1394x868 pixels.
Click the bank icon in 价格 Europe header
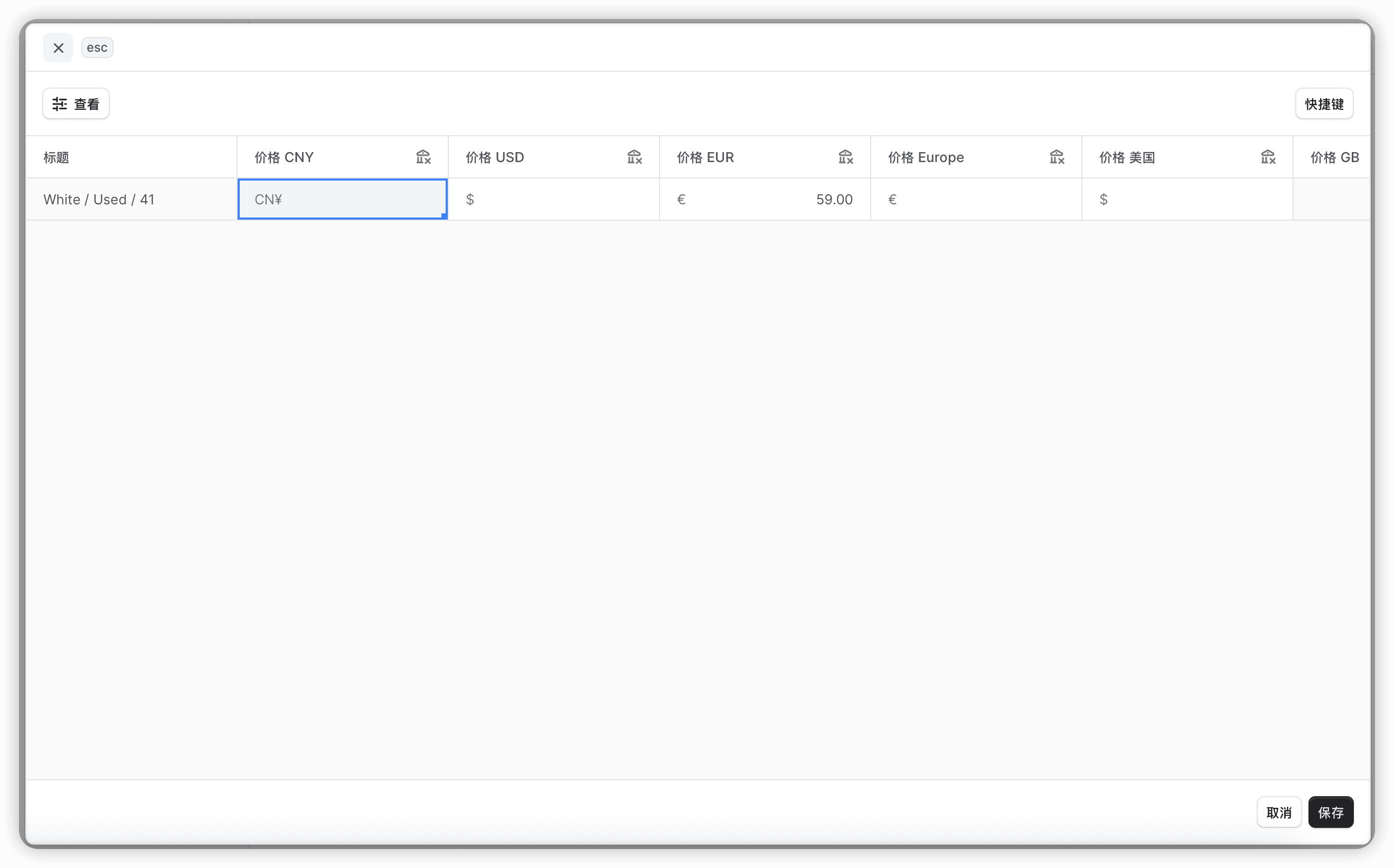pos(1057,157)
